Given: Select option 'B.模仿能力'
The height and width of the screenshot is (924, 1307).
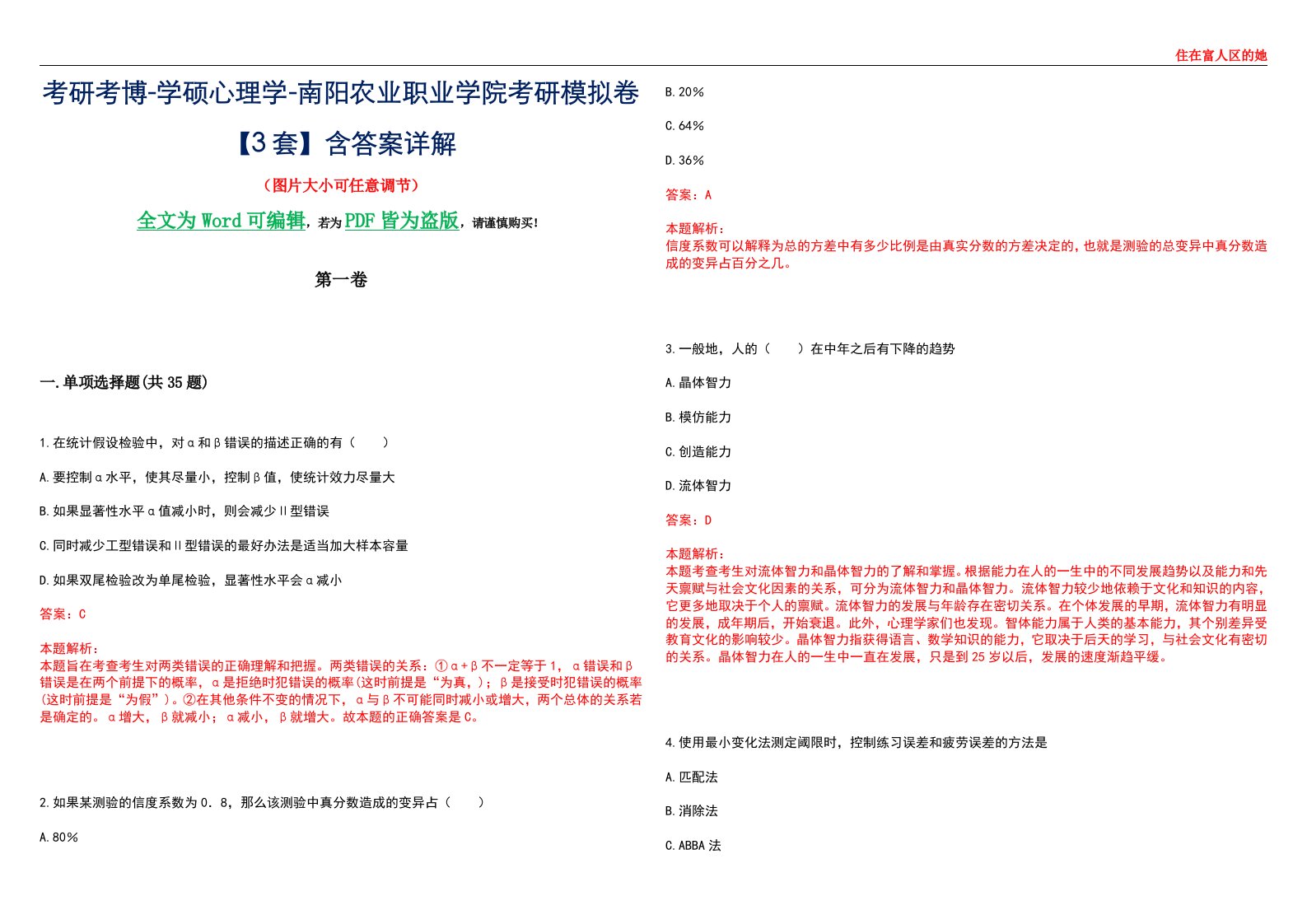Looking at the screenshot, I should (698, 418).
